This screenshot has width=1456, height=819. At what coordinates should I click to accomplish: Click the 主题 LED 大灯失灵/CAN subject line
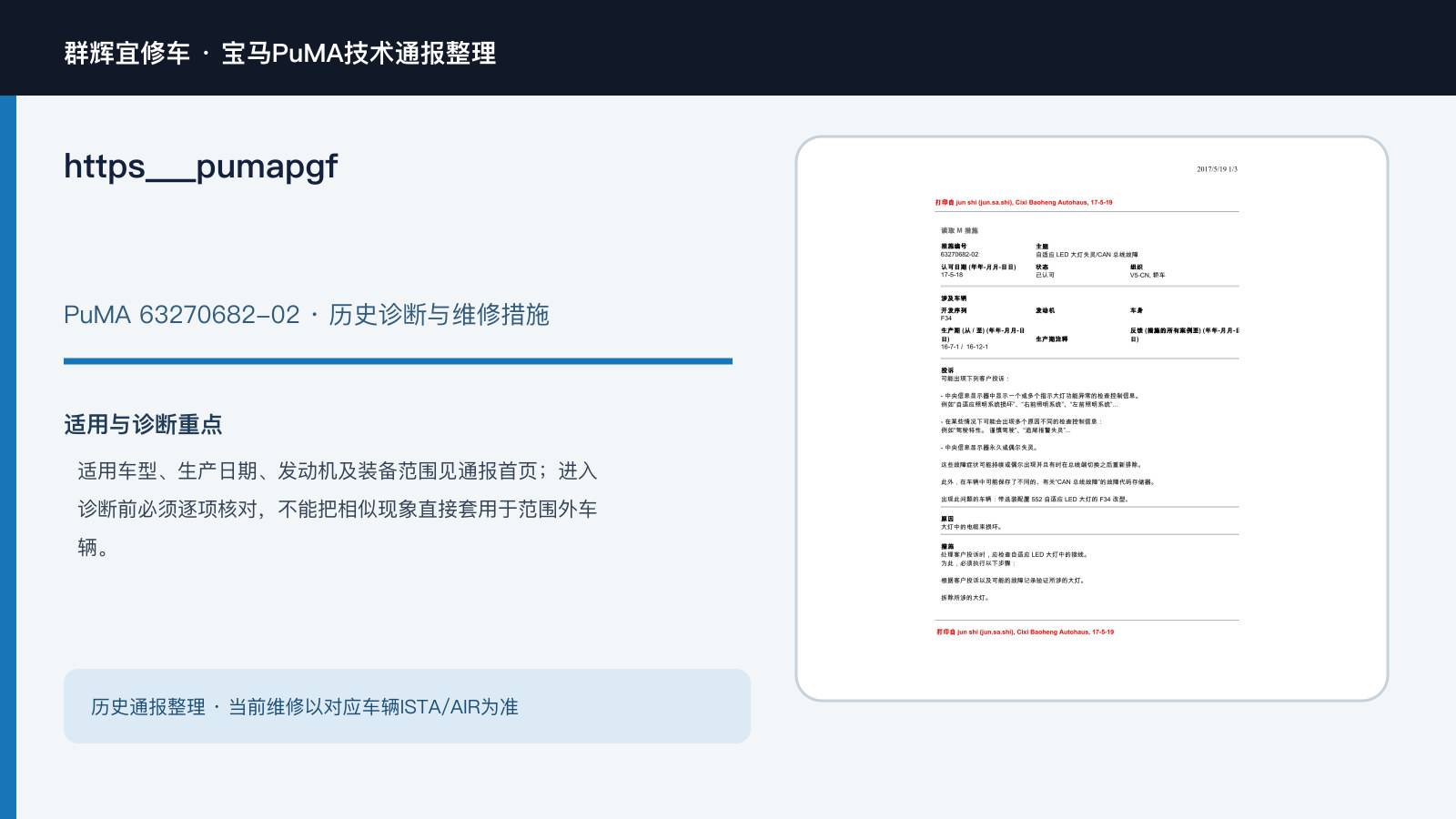pyautogui.click(x=1087, y=251)
